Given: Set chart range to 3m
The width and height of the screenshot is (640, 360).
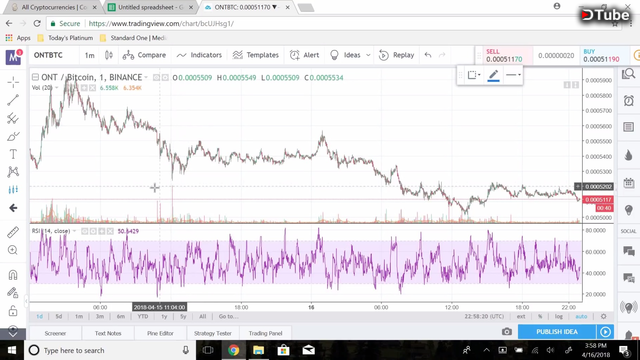Looking at the screenshot, I should coord(100,316).
